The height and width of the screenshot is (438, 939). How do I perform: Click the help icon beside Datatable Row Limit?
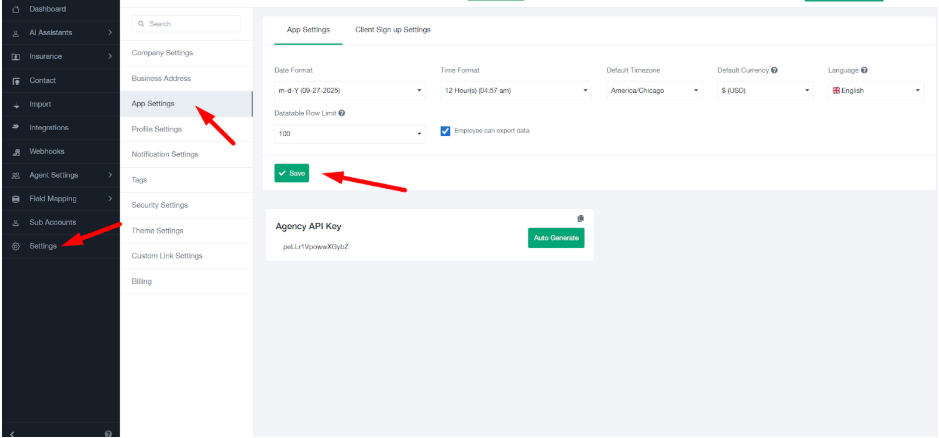(x=342, y=113)
